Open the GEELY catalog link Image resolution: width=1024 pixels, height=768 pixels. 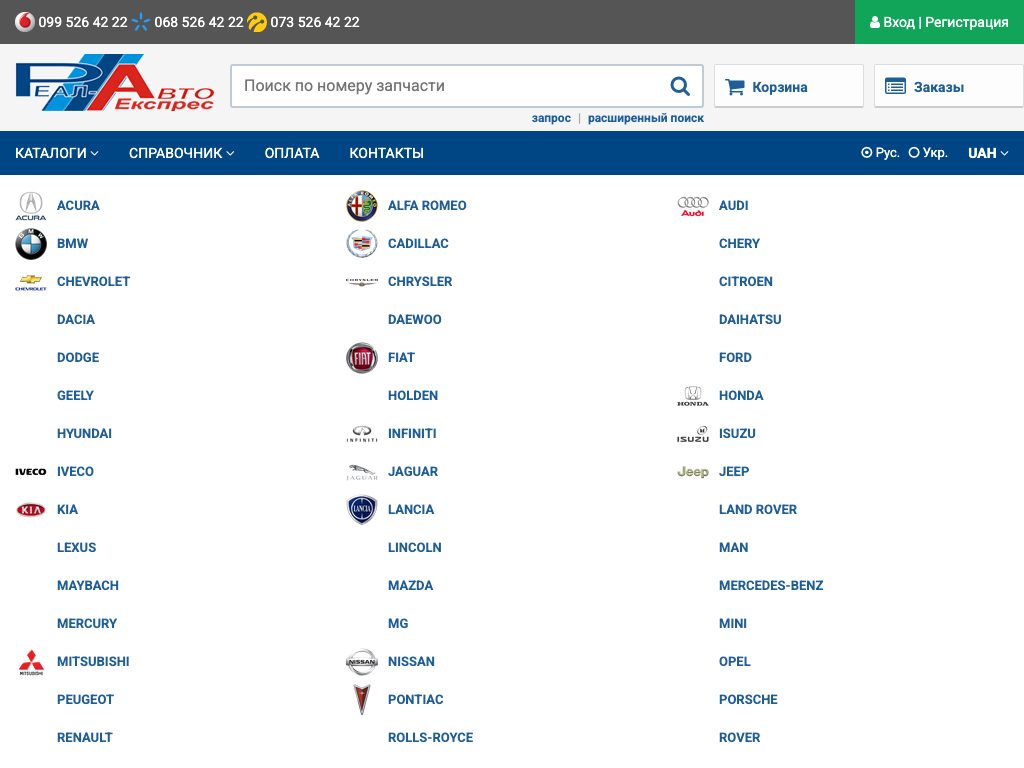coord(75,396)
